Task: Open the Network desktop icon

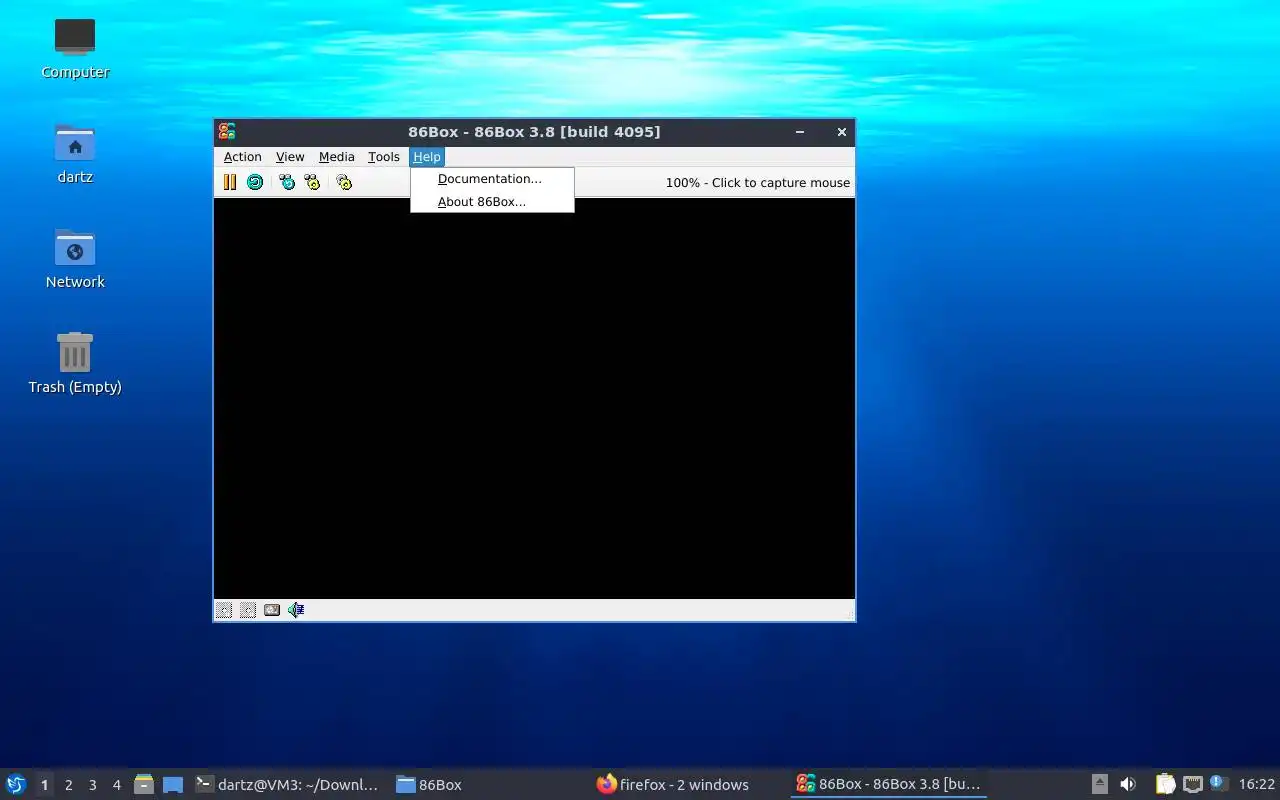Action: 75,258
